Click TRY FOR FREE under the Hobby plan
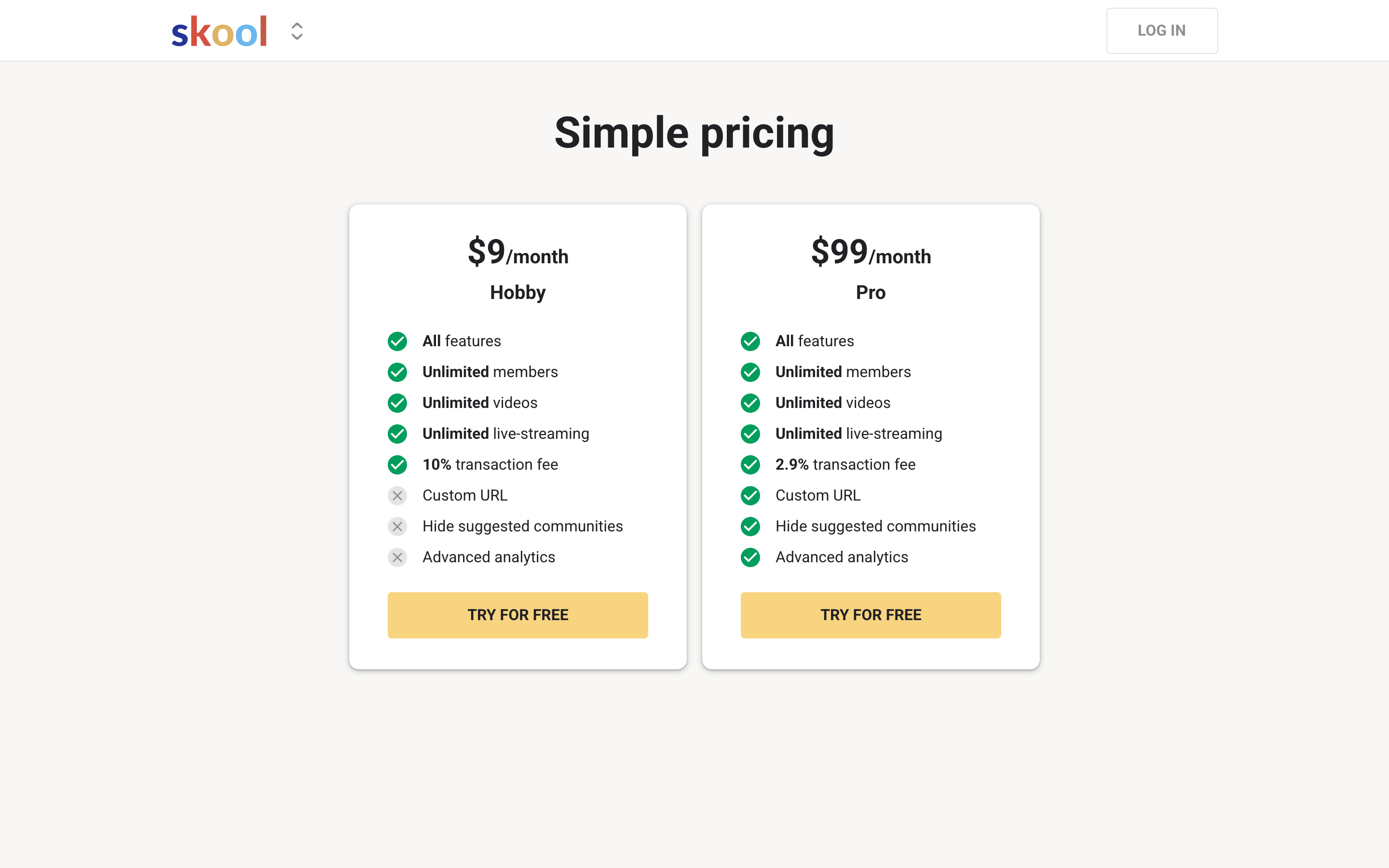 [x=517, y=615]
